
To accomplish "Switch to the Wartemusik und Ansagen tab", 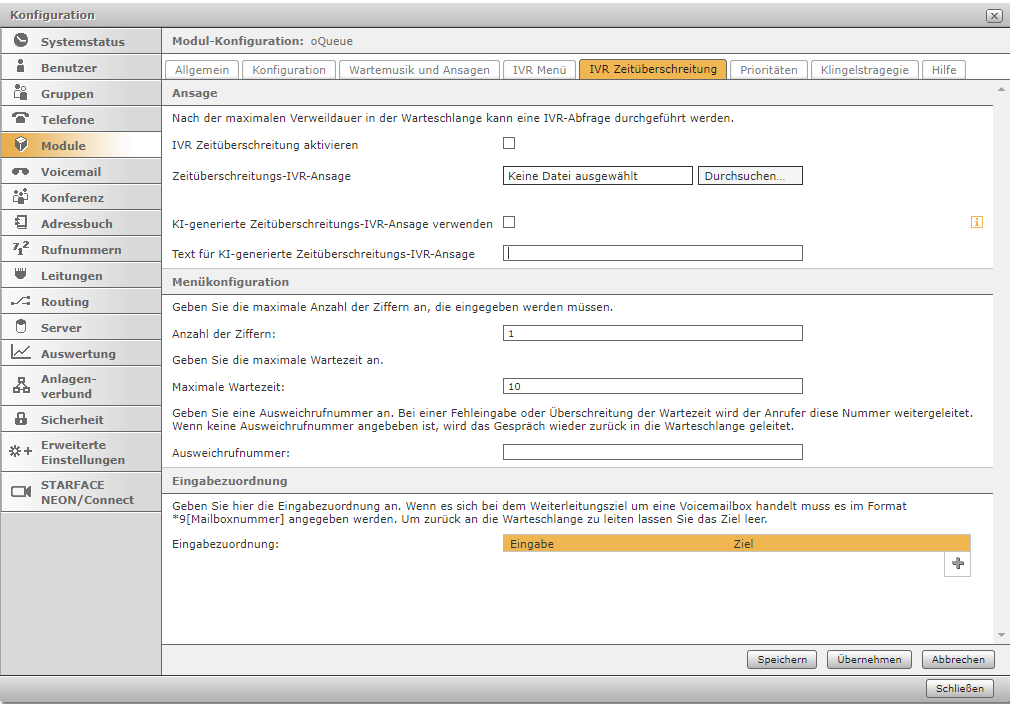I will tap(419, 70).
